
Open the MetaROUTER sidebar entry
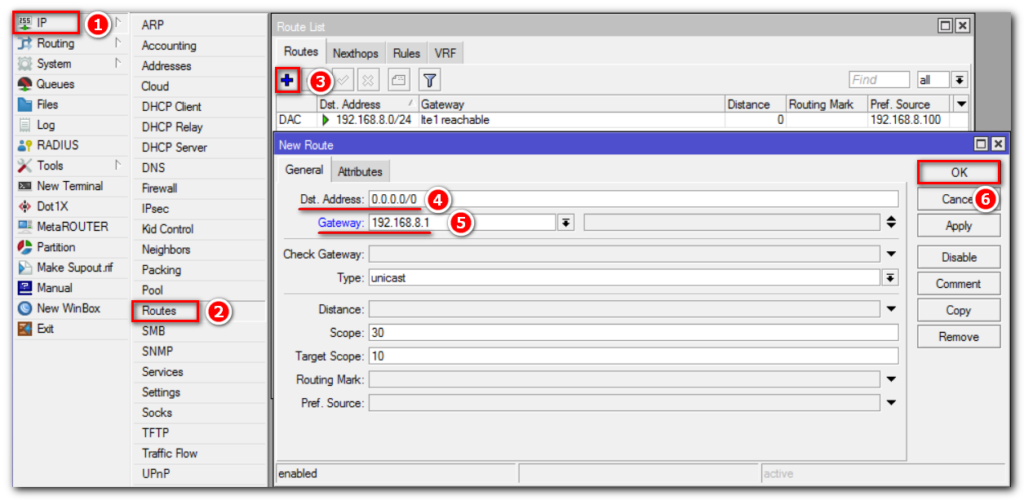tap(71, 227)
